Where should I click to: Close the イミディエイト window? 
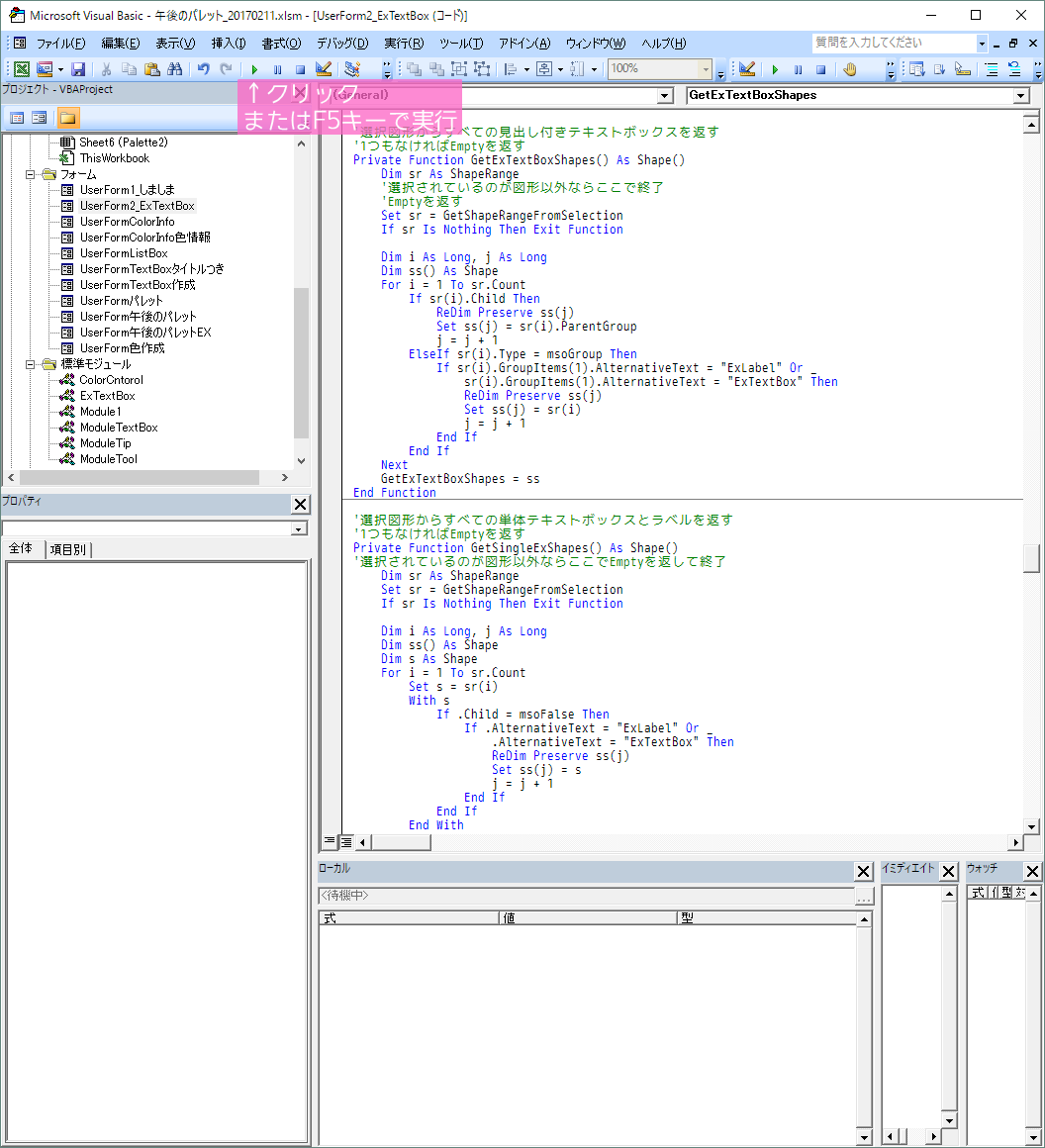click(948, 871)
